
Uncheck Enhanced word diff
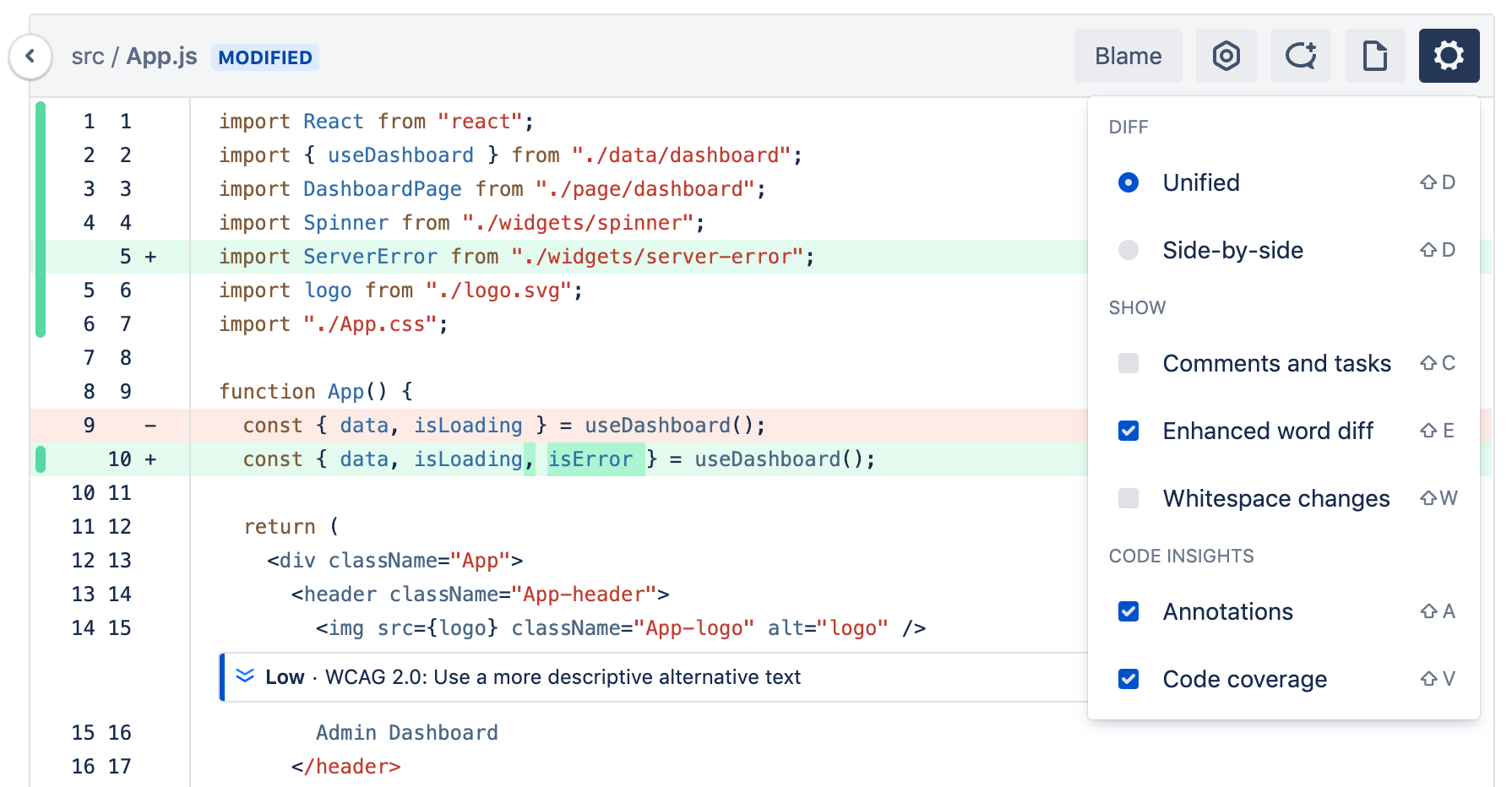point(1129,431)
